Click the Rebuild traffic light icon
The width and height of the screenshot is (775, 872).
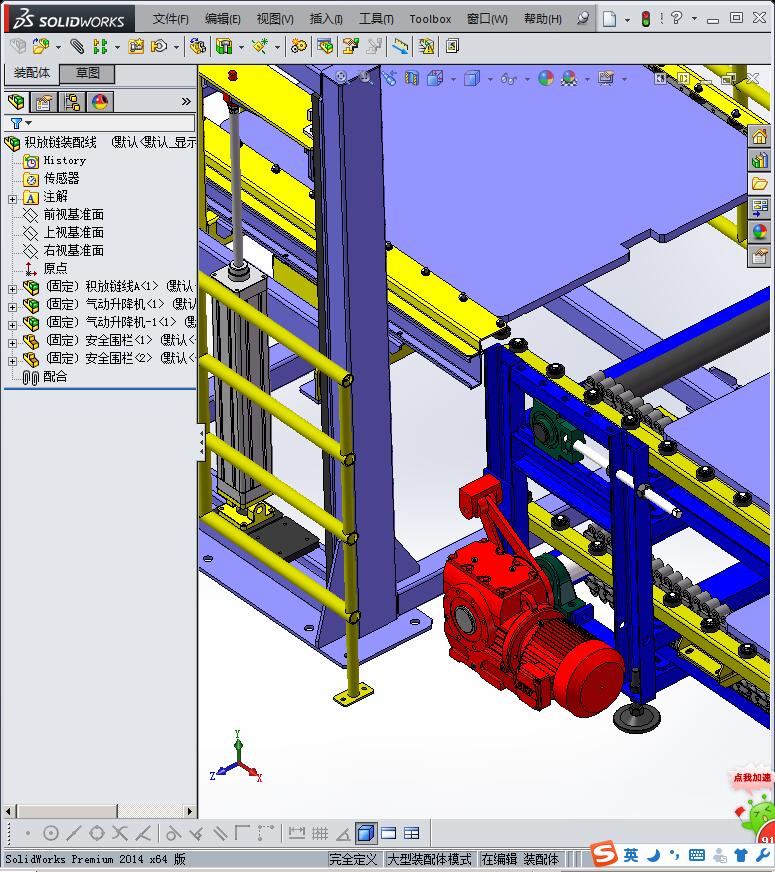tap(645, 19)
